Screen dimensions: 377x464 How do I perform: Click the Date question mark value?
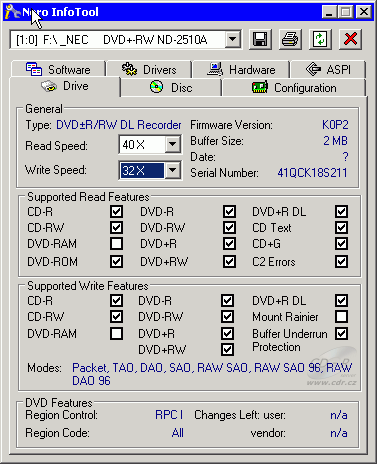coord(345,157)
